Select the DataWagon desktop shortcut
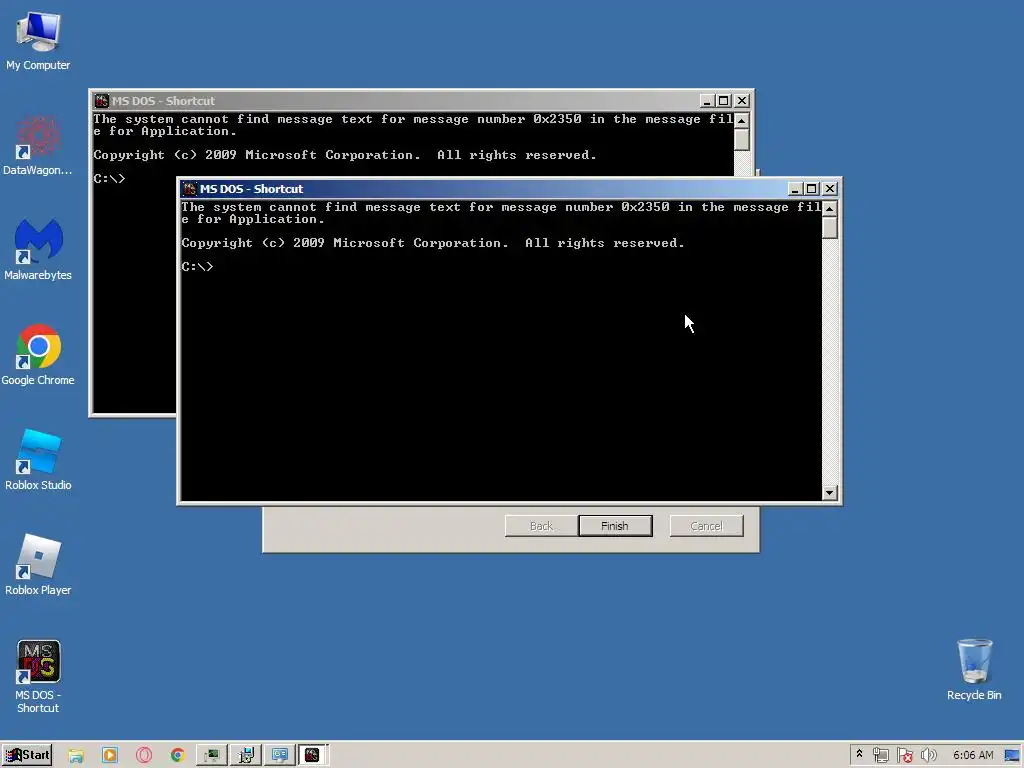The width and height of the screenshot is (1024, 768). pos(38,146)
